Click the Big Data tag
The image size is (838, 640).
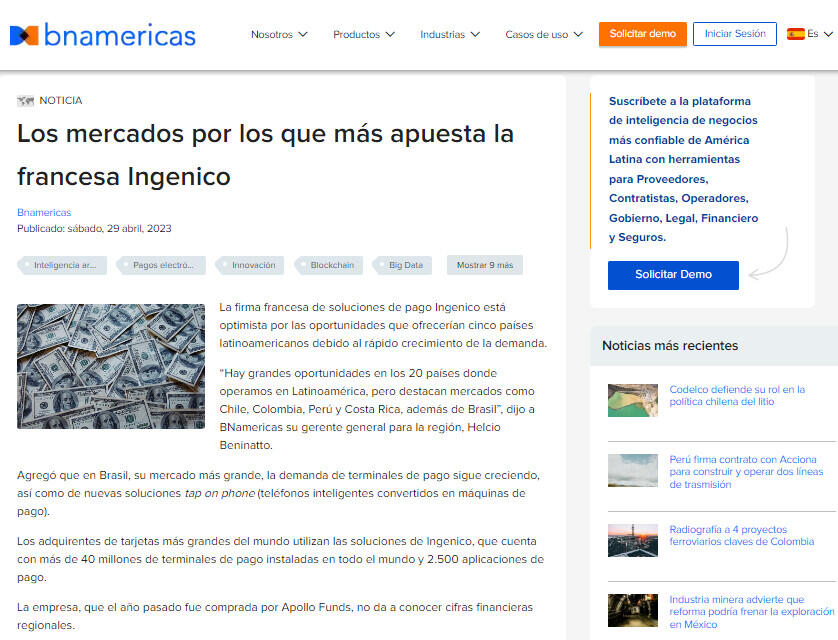pyautogui.click(x=405, y=265)
